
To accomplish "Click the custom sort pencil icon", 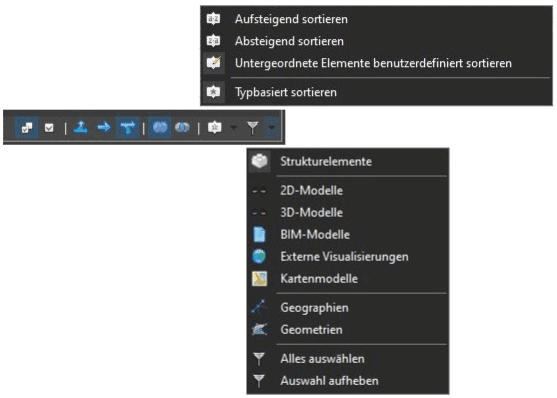I will click(x=214, y=63).
